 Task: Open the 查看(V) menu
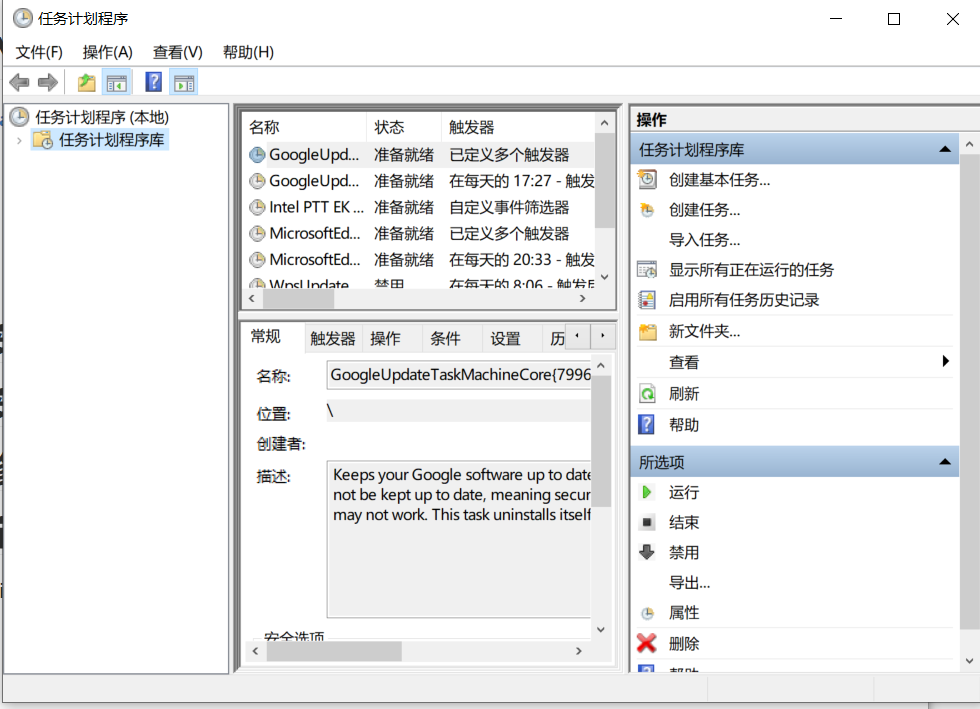coord(178,53)
